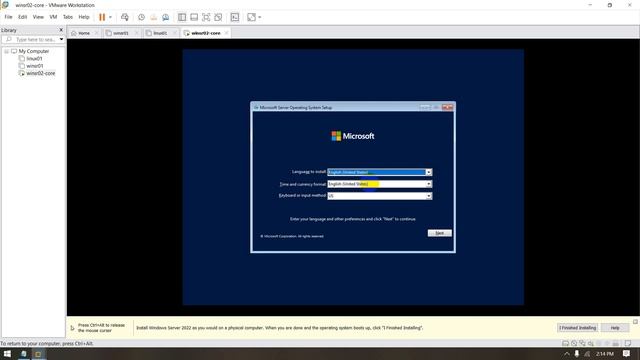
Task: Show hidden system tray icons
Action: (567, 354)
